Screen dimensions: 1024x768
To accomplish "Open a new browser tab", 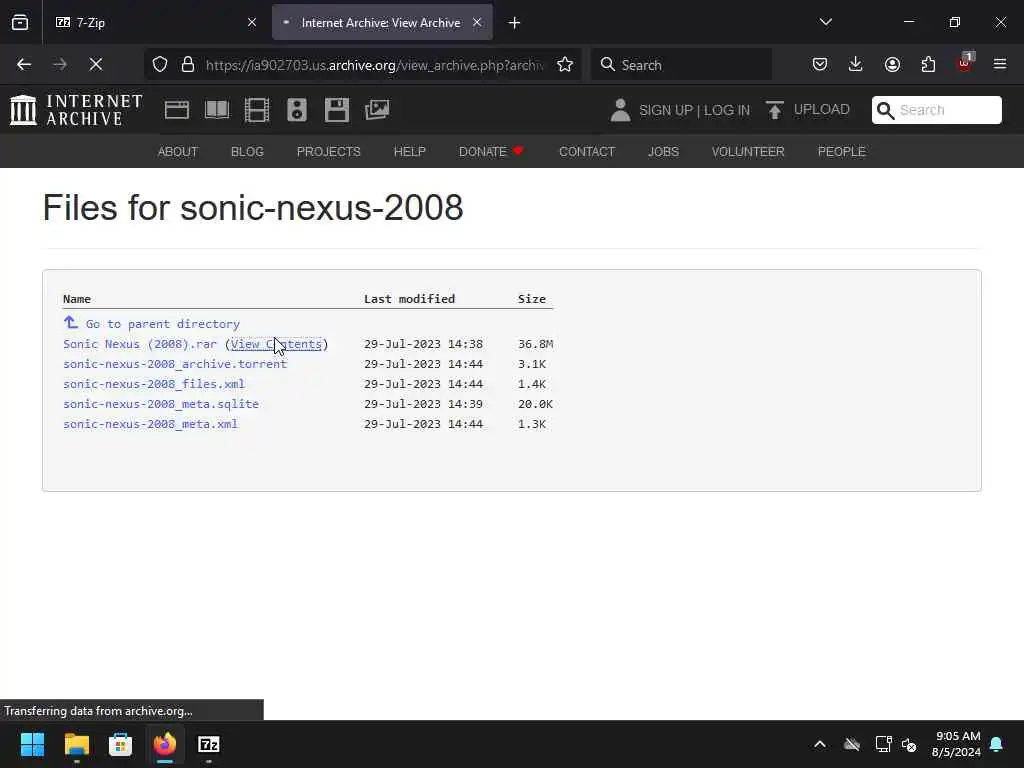I will click(x=515, y=23).
